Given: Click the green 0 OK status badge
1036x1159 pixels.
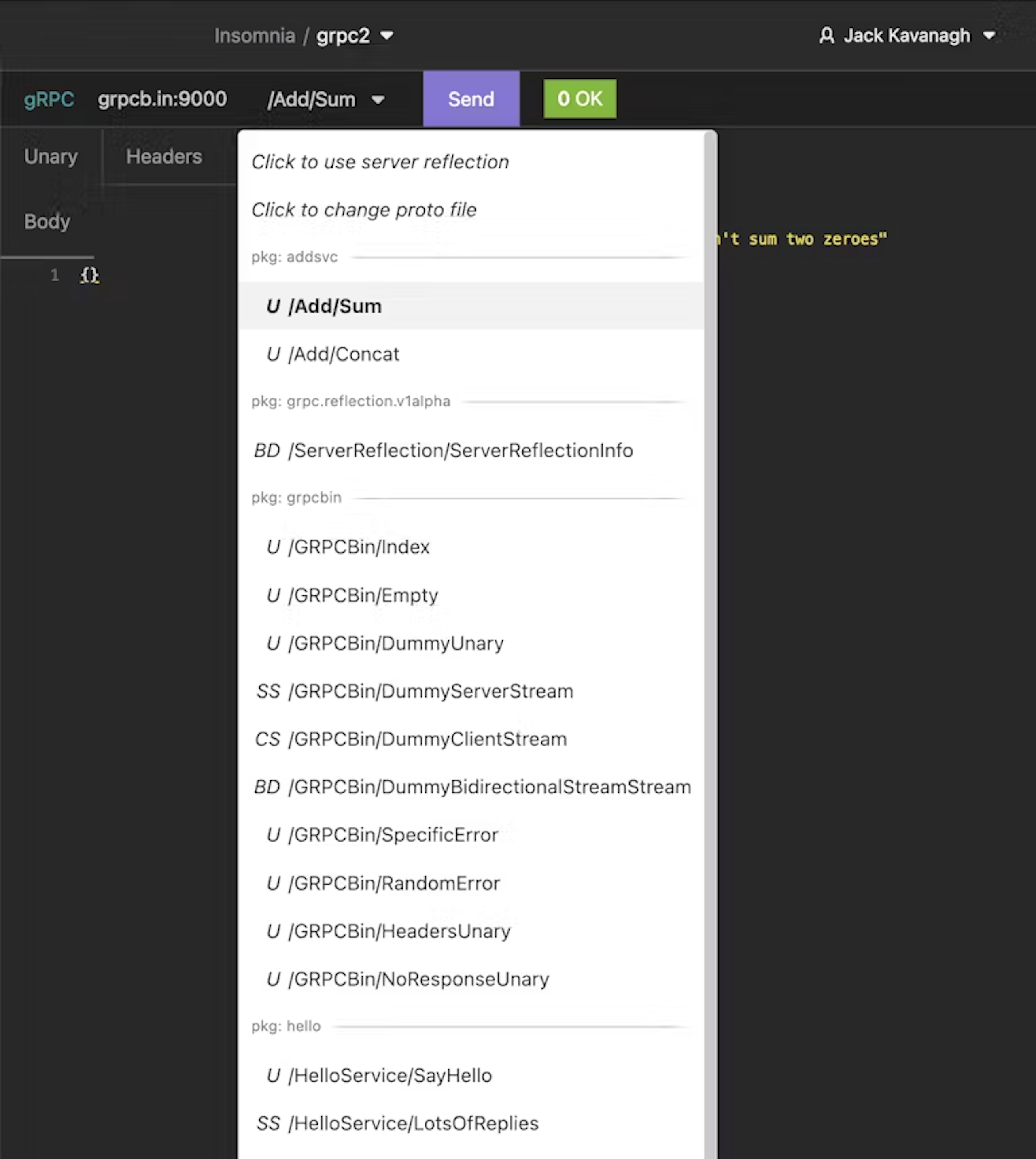Looking at the screenshot, I should point(580,99).
